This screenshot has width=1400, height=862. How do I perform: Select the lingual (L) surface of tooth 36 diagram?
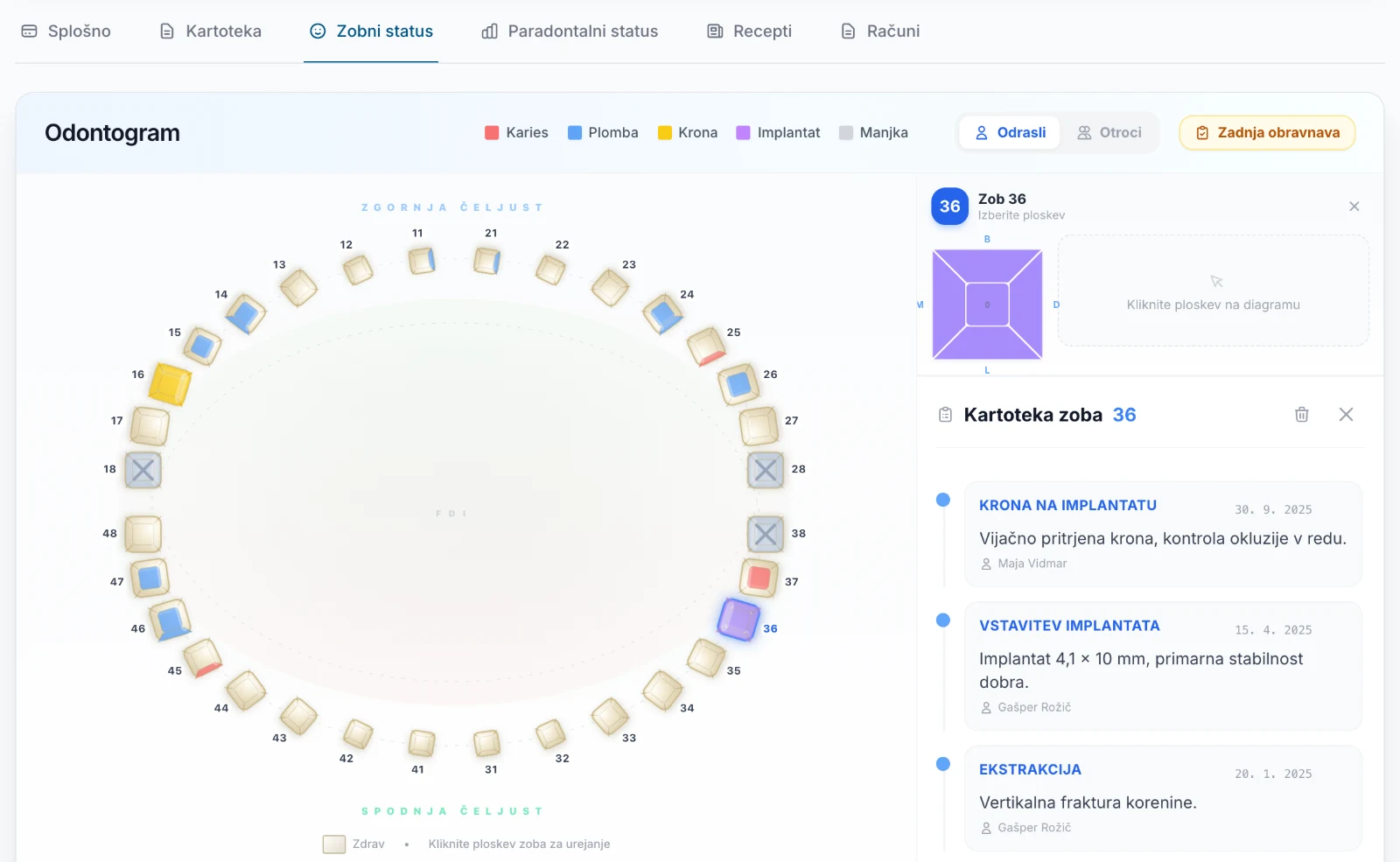click(x=988, y=343)
